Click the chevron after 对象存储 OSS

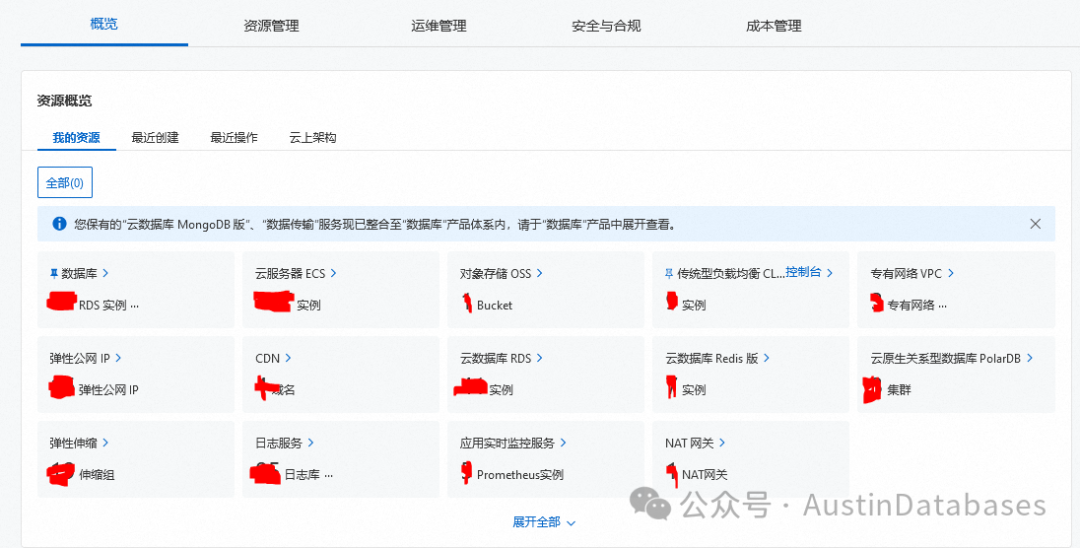(539, 273)
